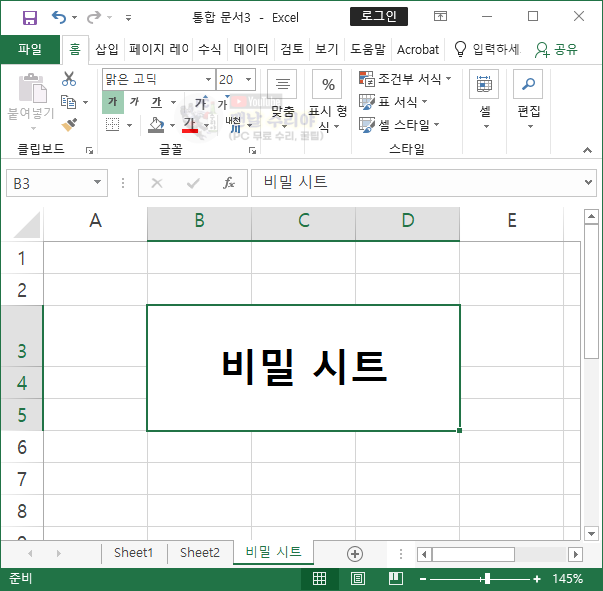Select the column E header
The image size is (603, 591).
point(512,221)
